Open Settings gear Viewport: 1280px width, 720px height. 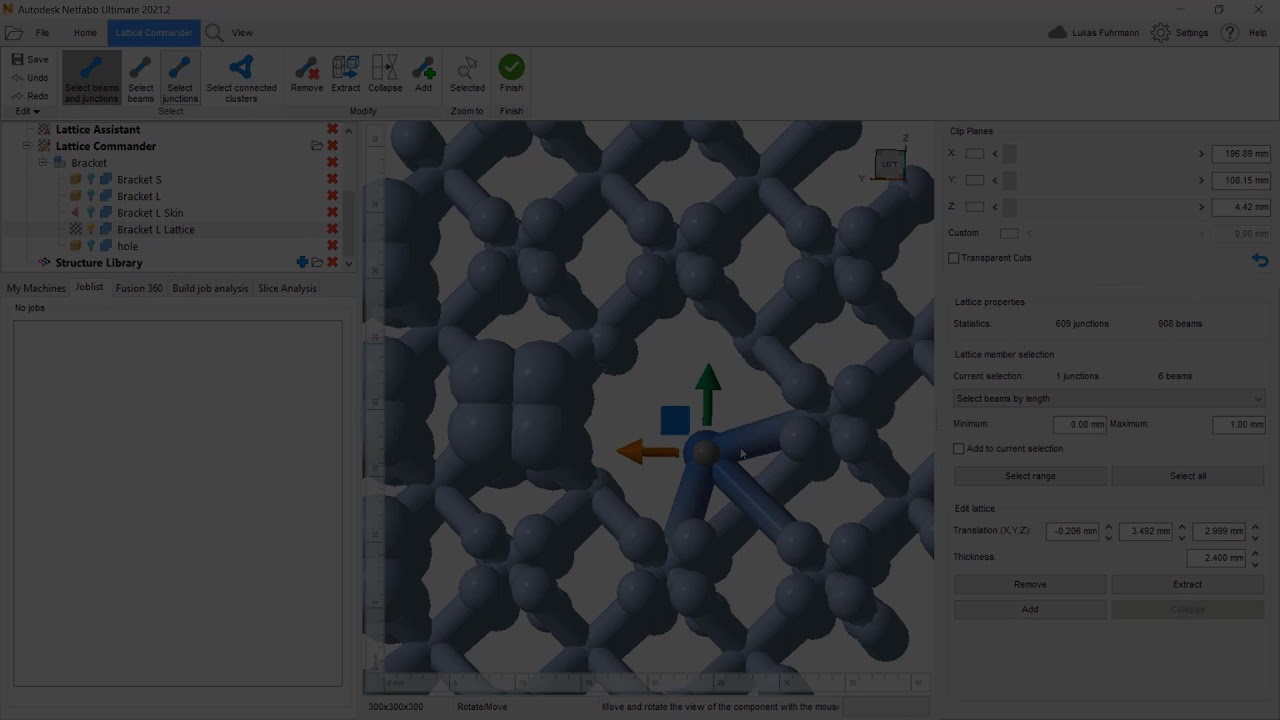click(1160, 33)
